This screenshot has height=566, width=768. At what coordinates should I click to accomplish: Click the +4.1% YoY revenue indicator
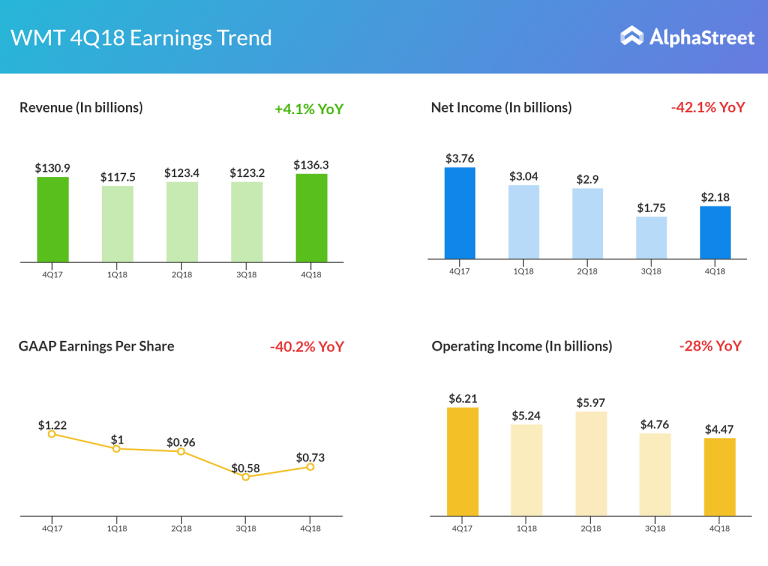309,108
